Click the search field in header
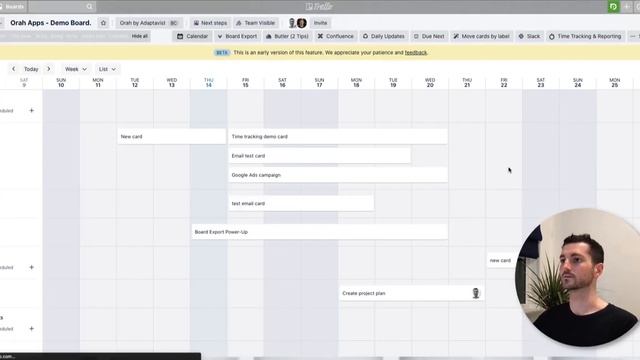 [x=62, y=7]
